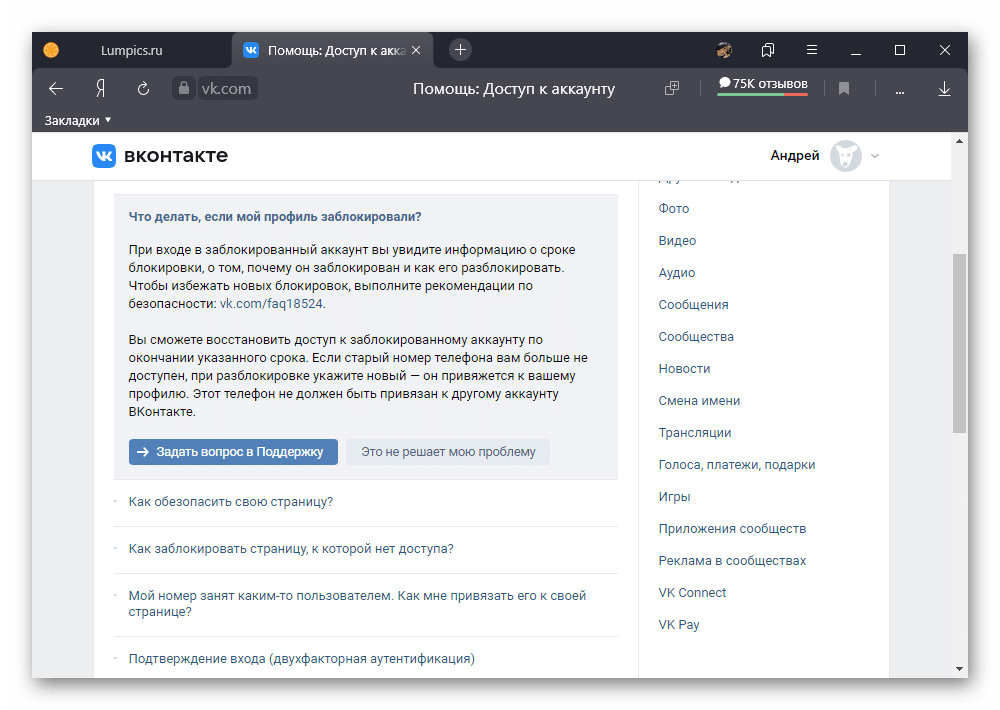Collapse the question about blocked profile
Viewport: 1000px width, 710px height.
275,217
